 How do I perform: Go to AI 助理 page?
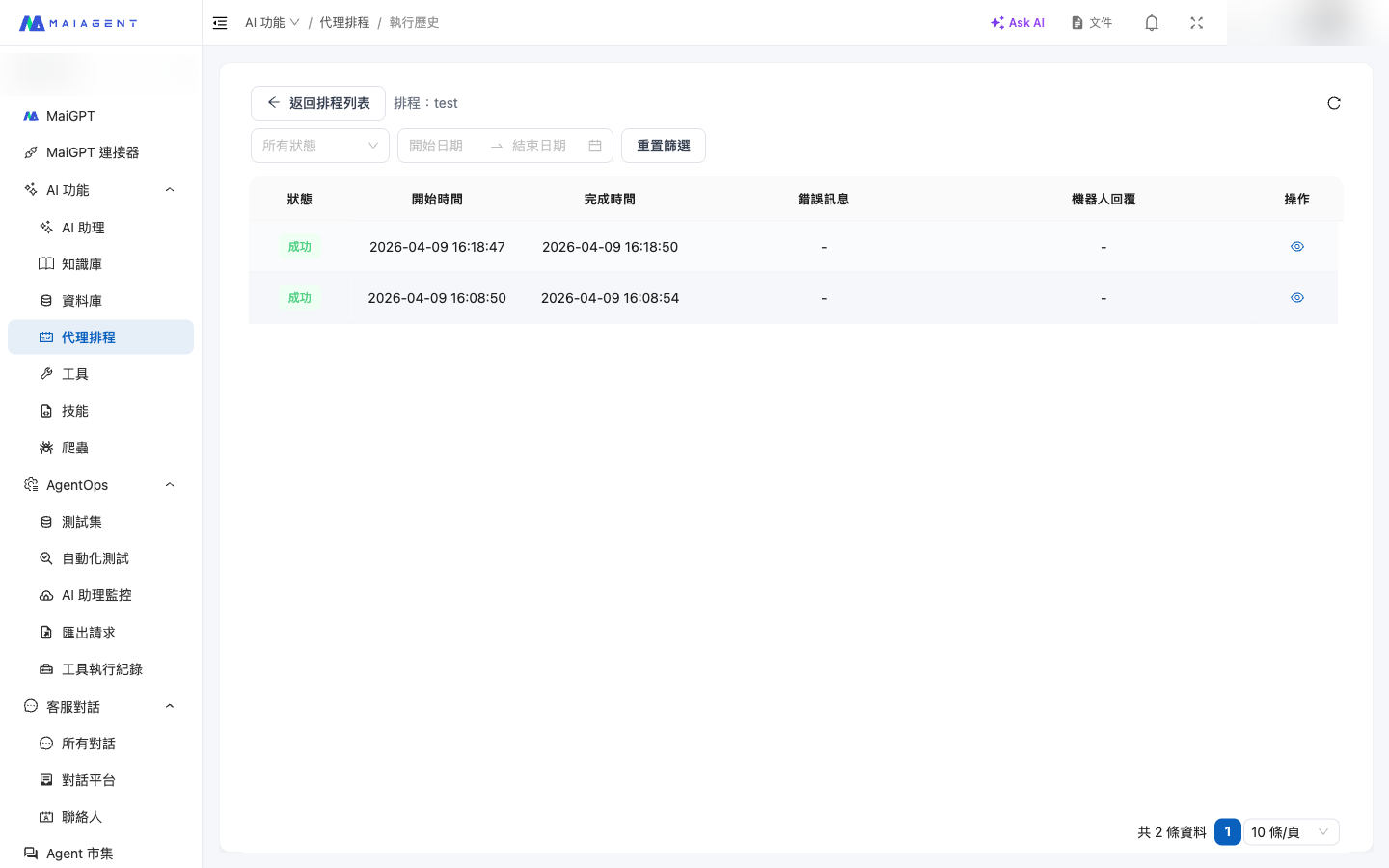point(100,228)
